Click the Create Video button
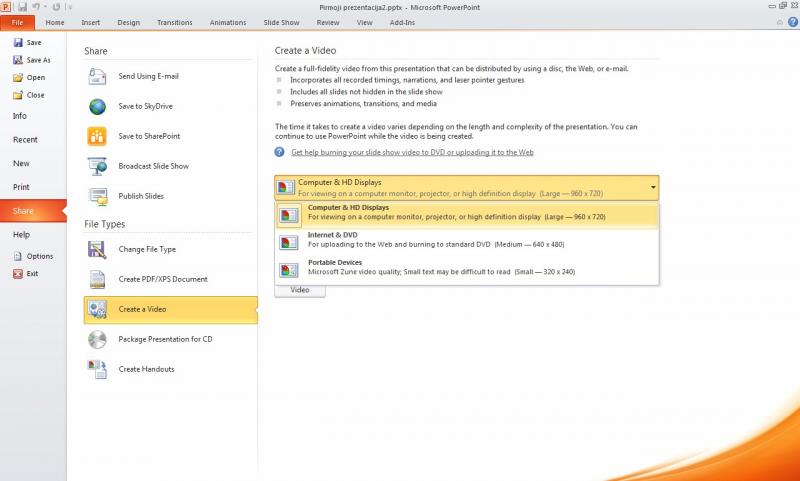The width and height of the screenshot is (800, 481). [x=300, y=290]
